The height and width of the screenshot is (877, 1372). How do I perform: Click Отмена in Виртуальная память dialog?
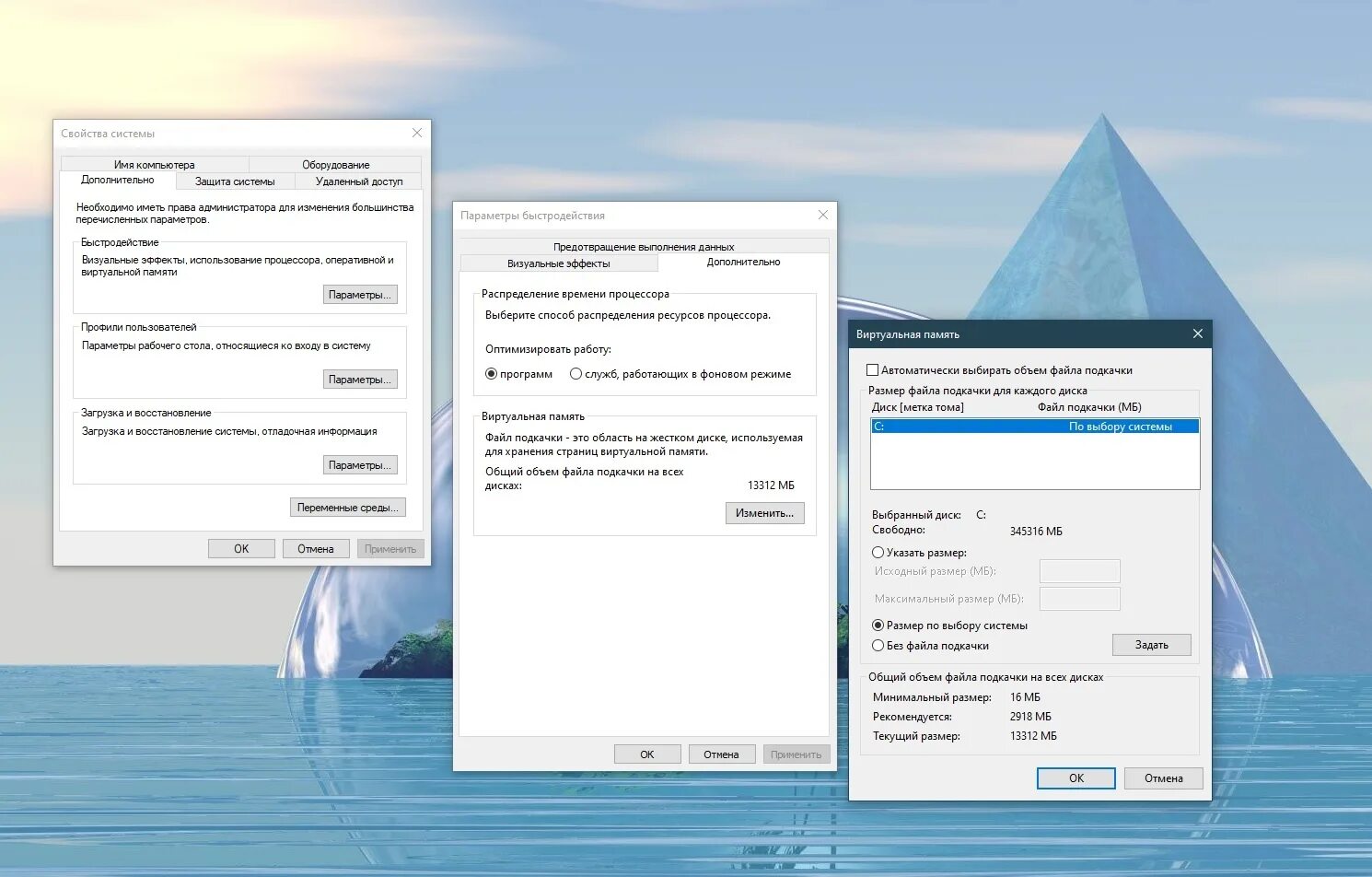pos(1164,778)
